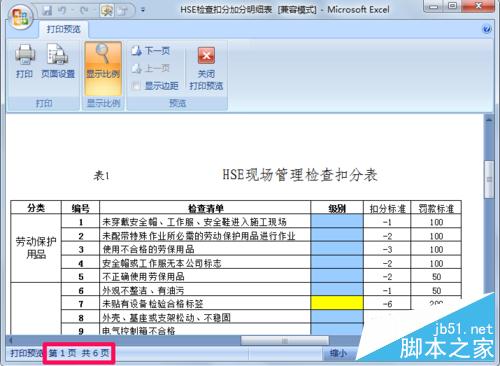Click the blue 级别 cell in row 1
The width and height of the screenshot is (500, 366).
point(337,221)
